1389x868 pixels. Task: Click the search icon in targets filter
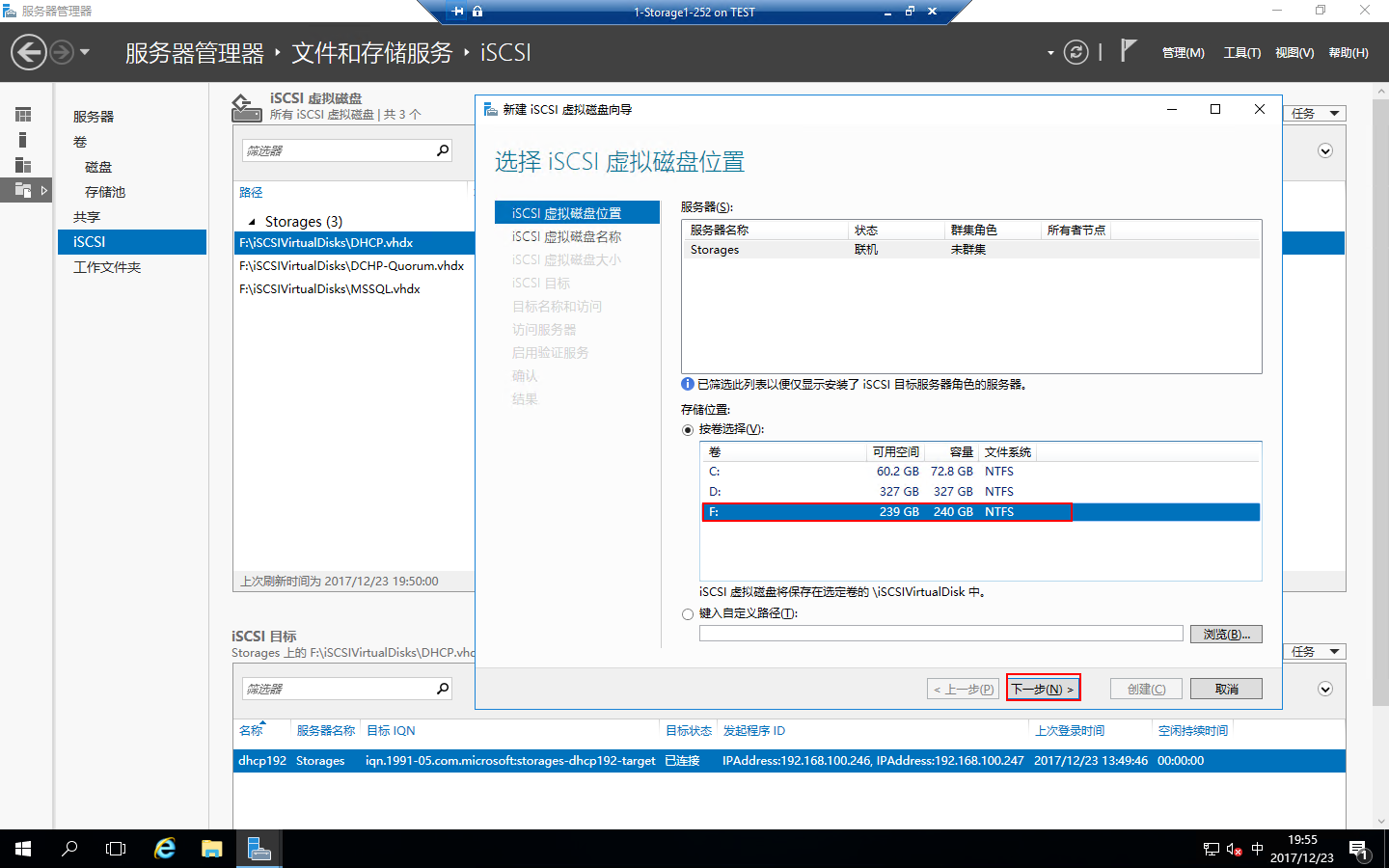(x=443, y=689)
